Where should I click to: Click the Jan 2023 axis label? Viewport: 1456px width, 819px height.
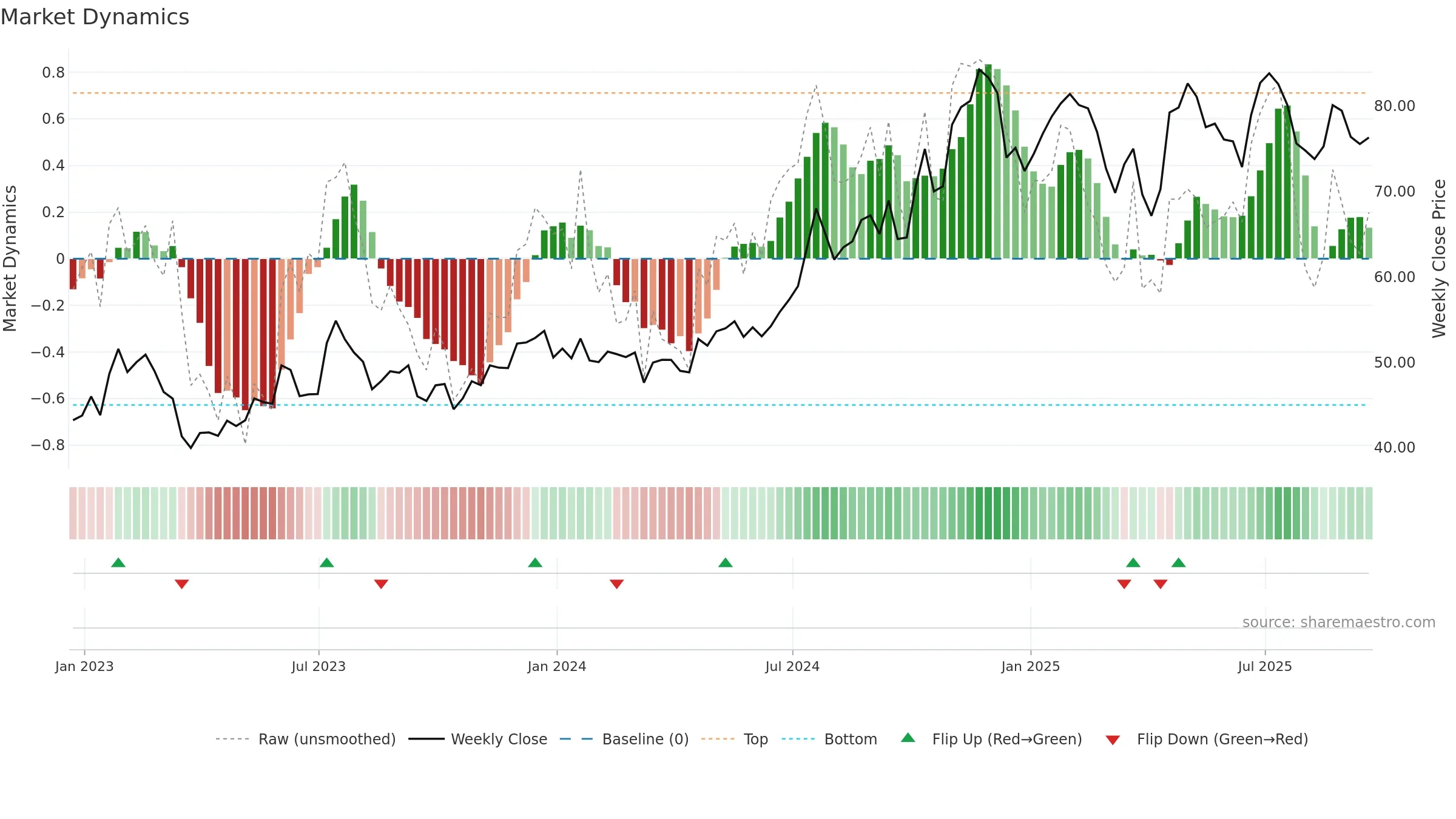[84, 666]
